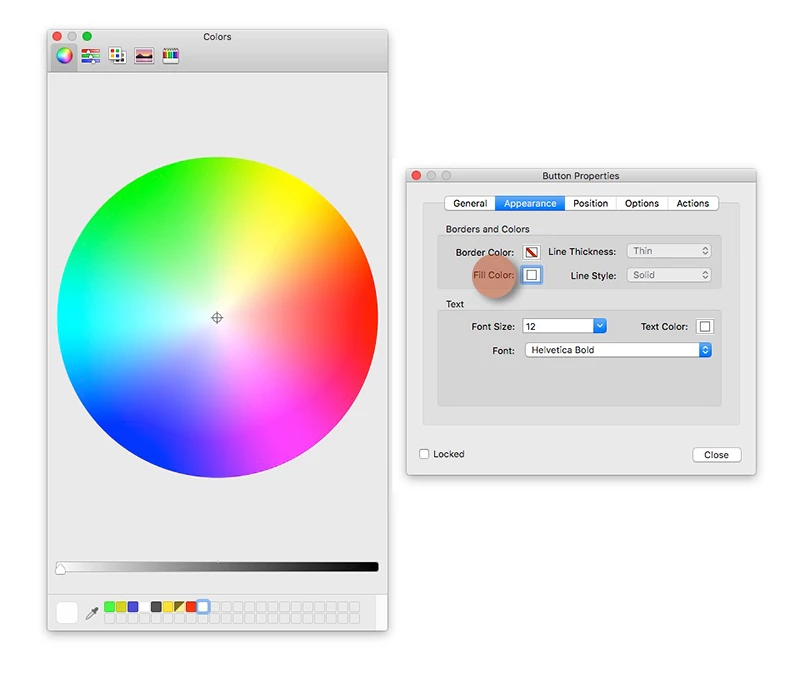800x683 pixels.
Task: Open the Helvetica Bold font dropdown
Action: click(618, 350)
